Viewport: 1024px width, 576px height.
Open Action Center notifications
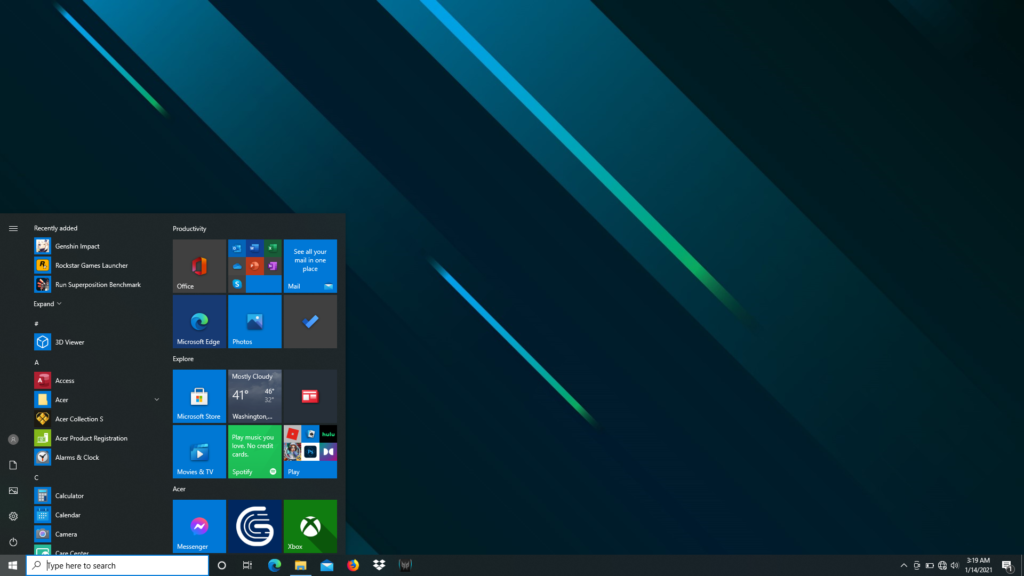point(1008,566)
